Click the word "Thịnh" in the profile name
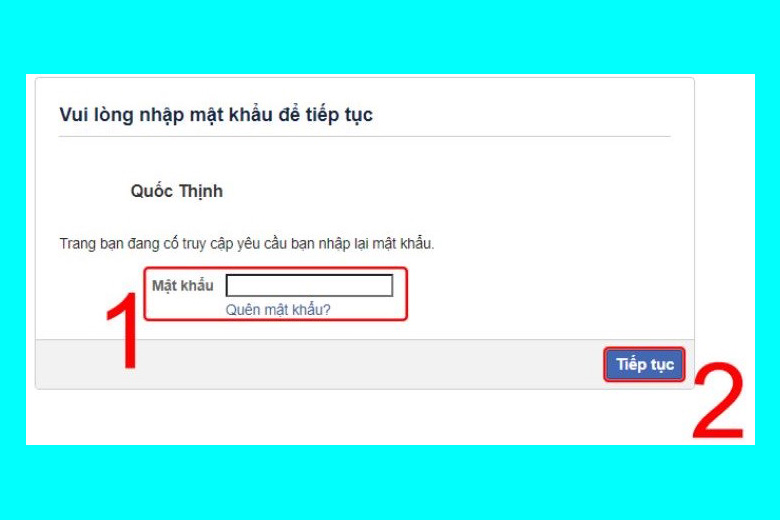 [x=200, y=191]
